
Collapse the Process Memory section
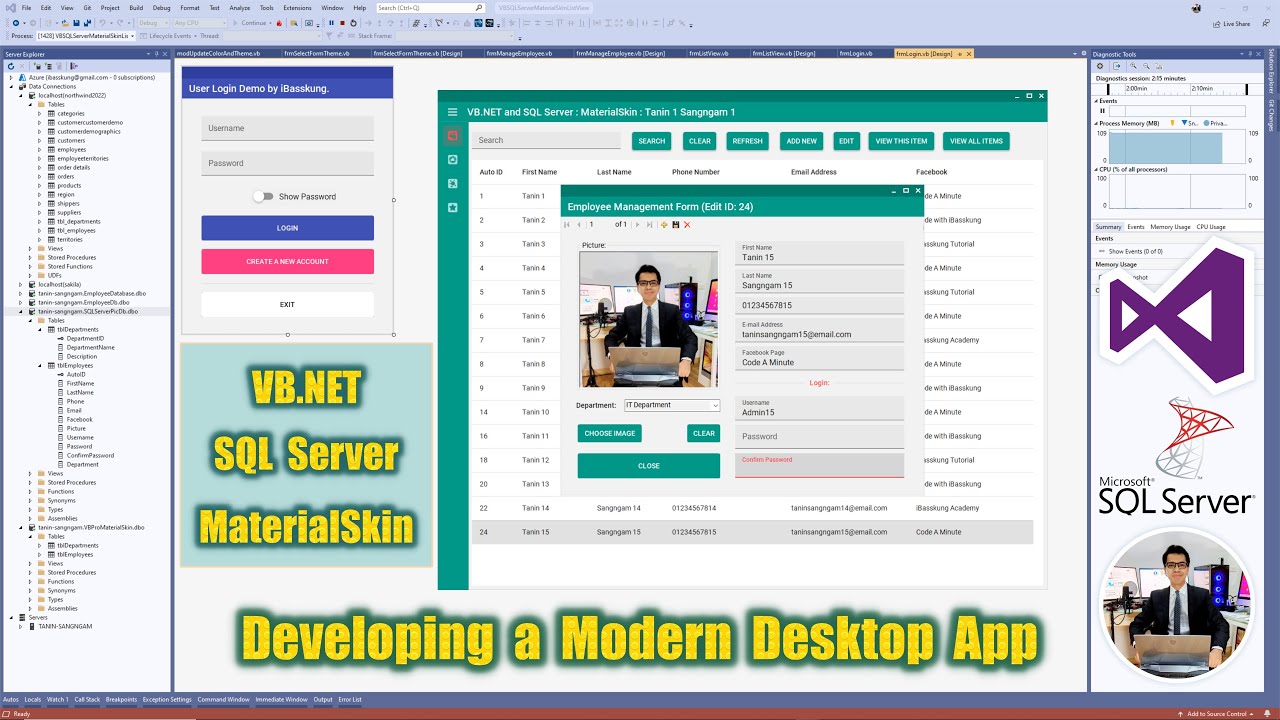point(1096,123)
